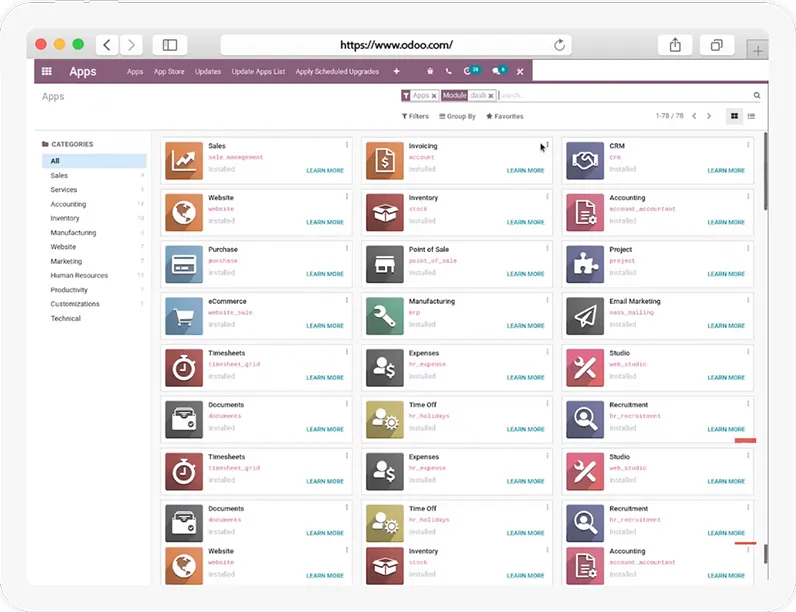Switch to Kanban view

click(734, 116)
